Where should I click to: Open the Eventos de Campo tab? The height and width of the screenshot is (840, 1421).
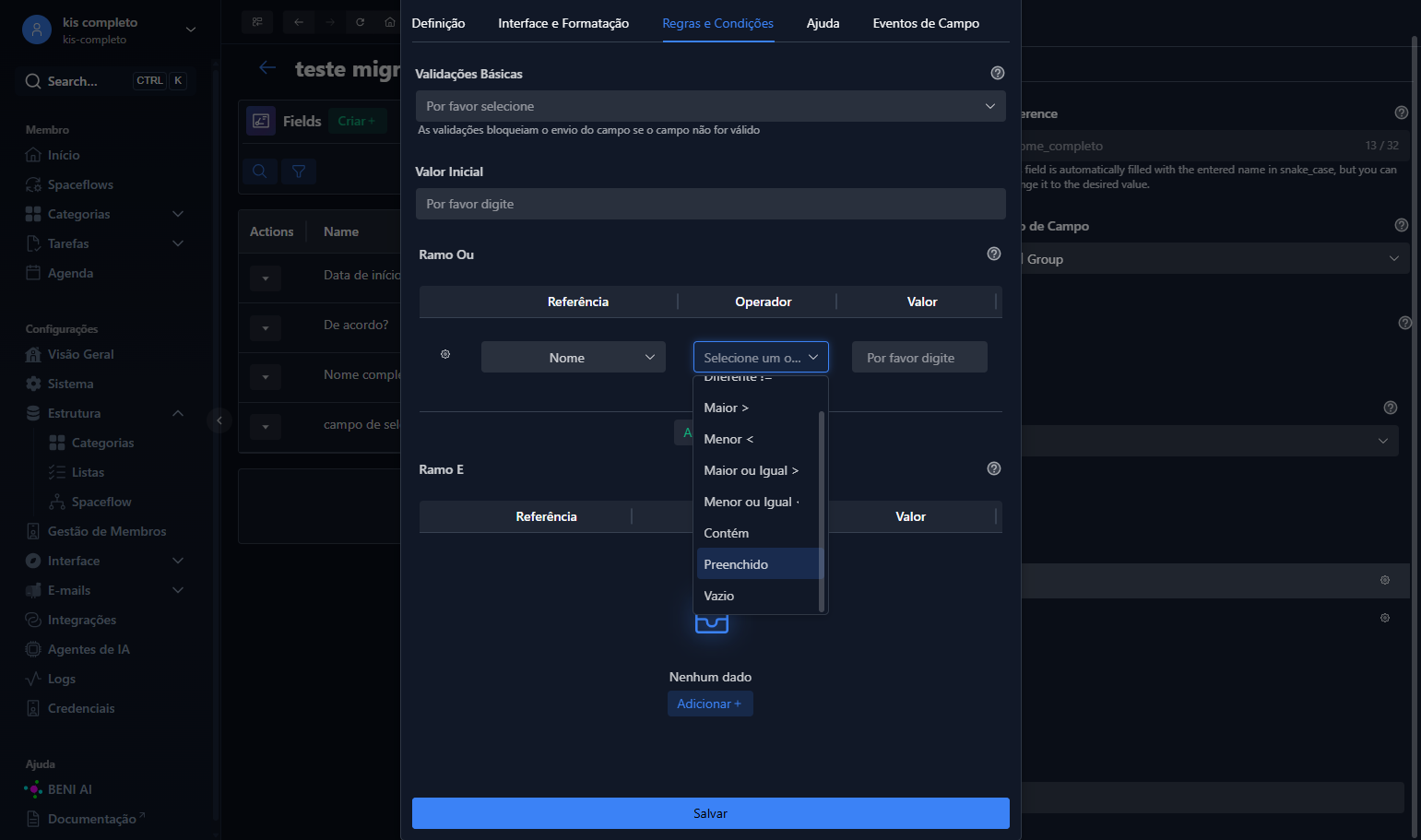pos(926,23)
